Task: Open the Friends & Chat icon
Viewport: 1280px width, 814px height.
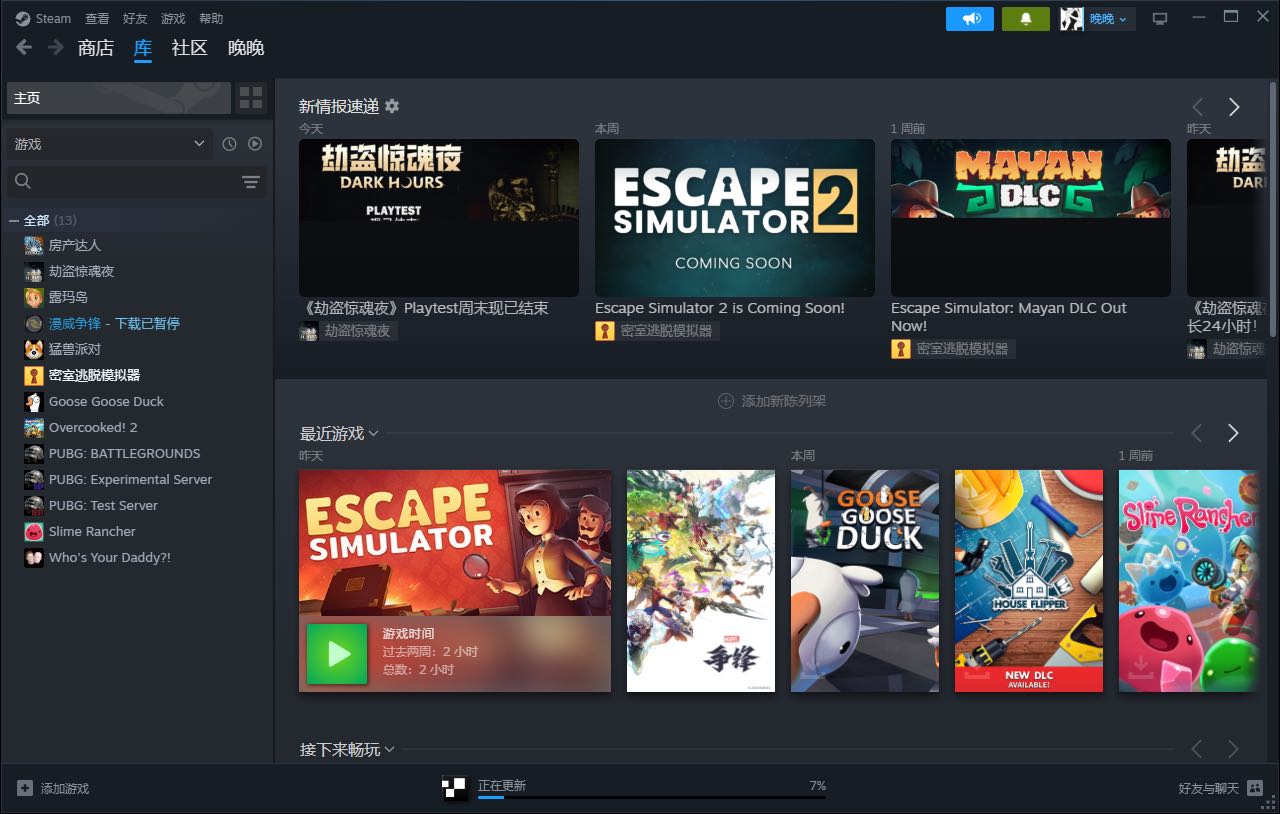Action: [x=1255, y=788]
